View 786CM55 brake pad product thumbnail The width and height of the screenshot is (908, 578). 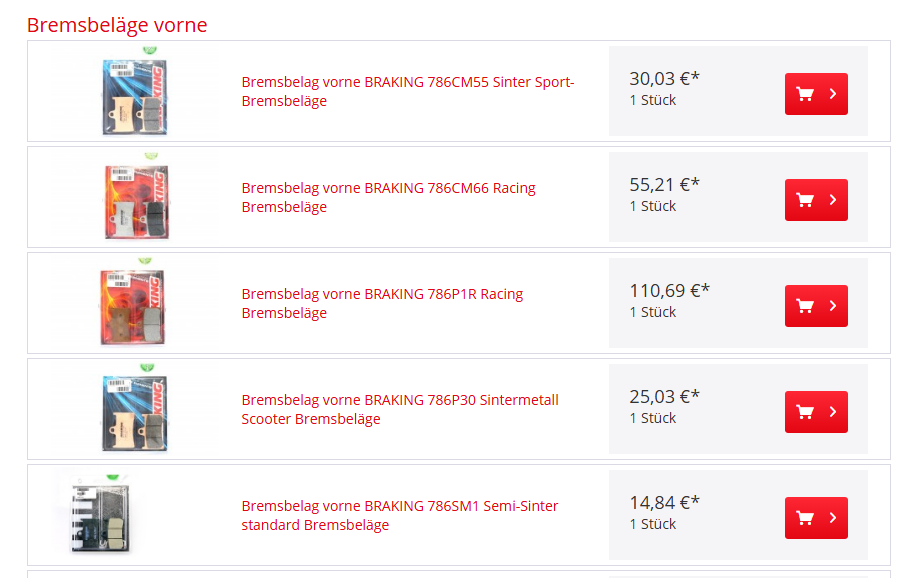tap(134, 96)
